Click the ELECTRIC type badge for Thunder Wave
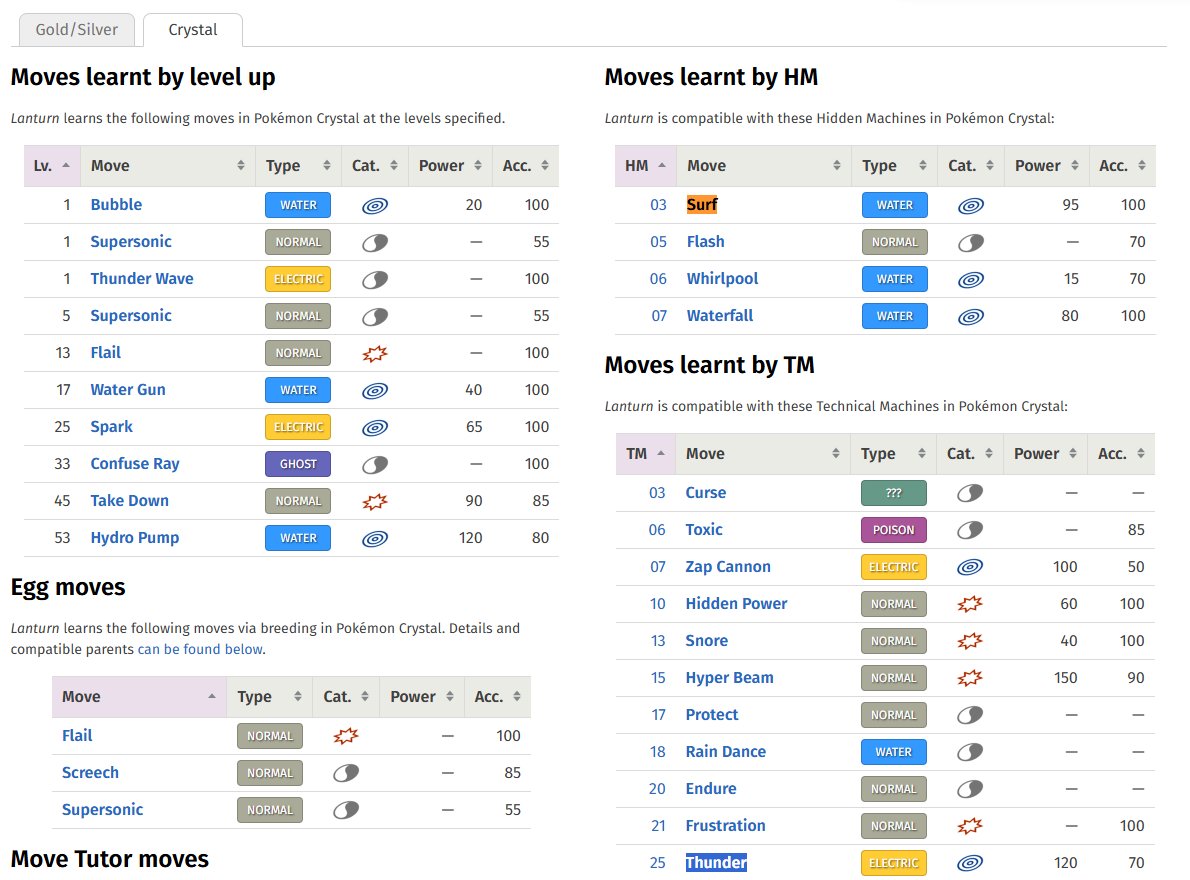Viewport: 1190px width, 880px height. click(298, 279)
